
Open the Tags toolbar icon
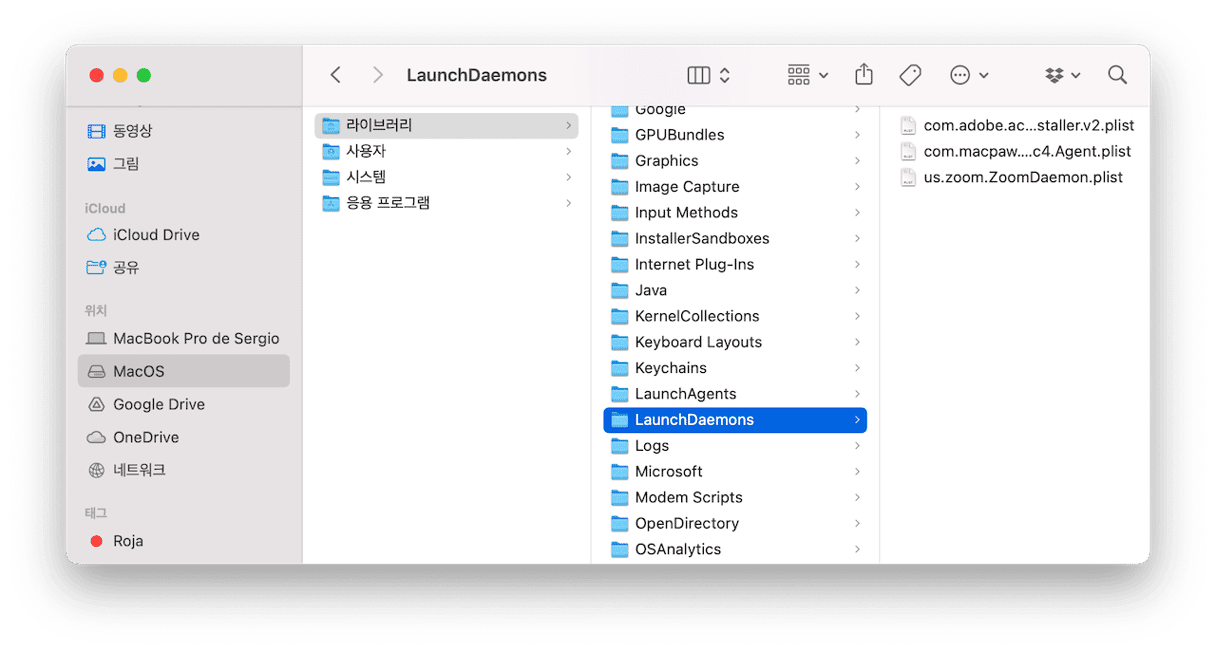pos(910,75)
